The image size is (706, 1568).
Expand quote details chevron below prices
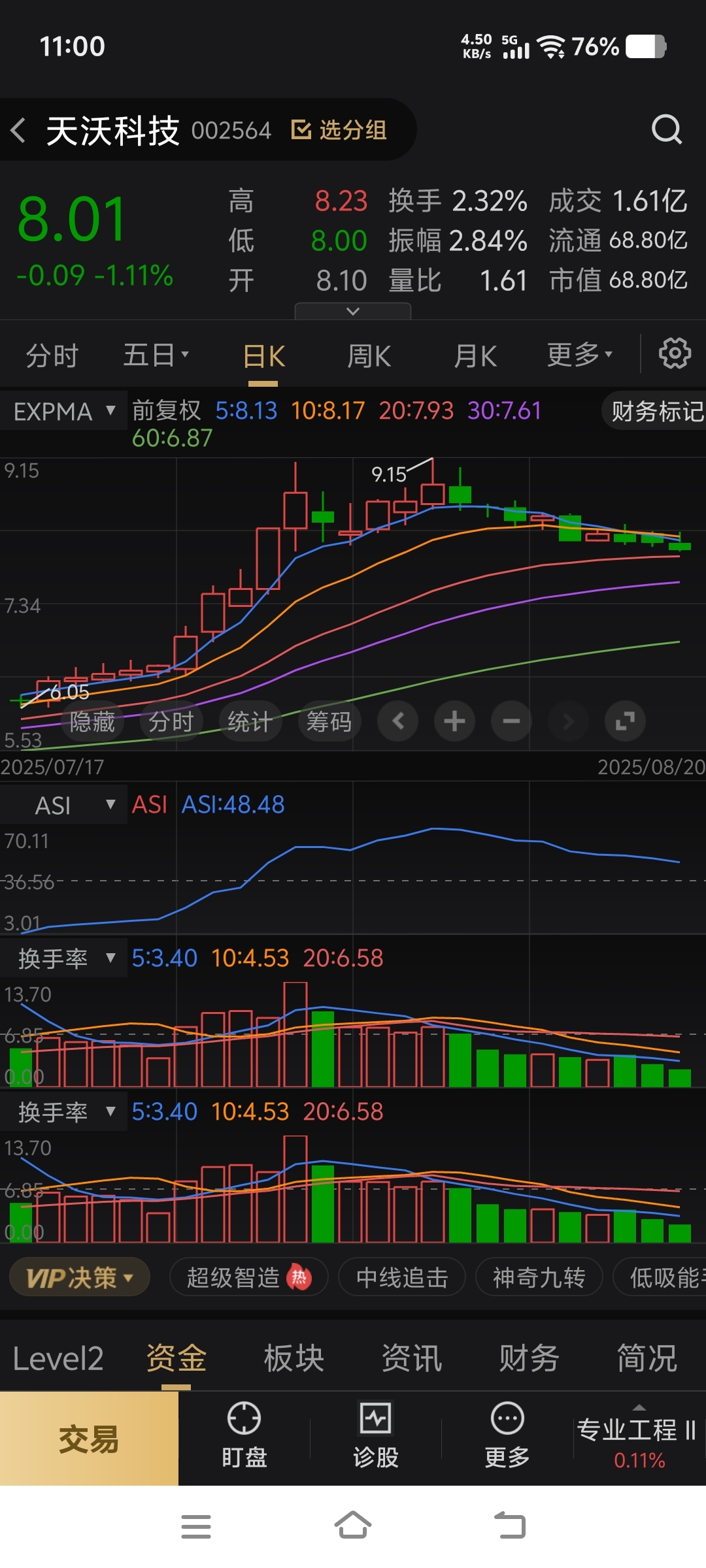(353, 311)
